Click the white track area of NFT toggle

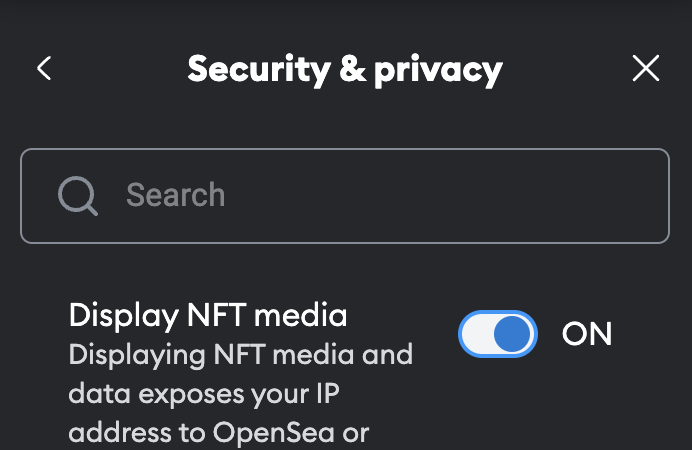point(478,334)
